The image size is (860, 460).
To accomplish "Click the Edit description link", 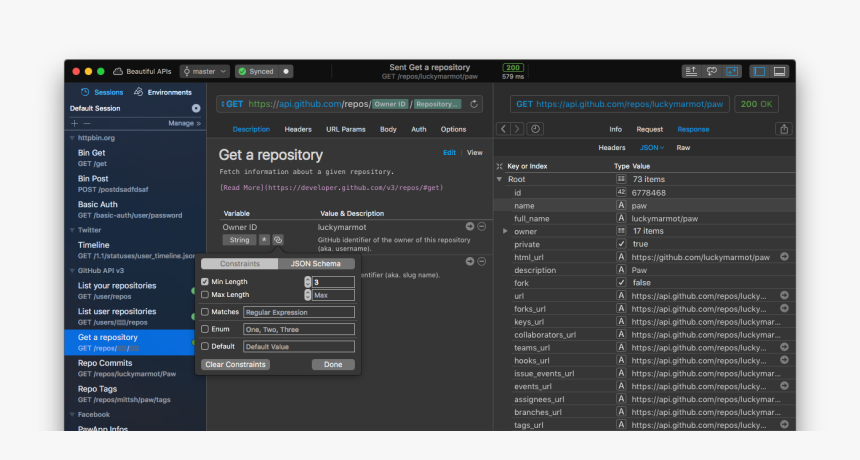I will [x=449, y=153].
